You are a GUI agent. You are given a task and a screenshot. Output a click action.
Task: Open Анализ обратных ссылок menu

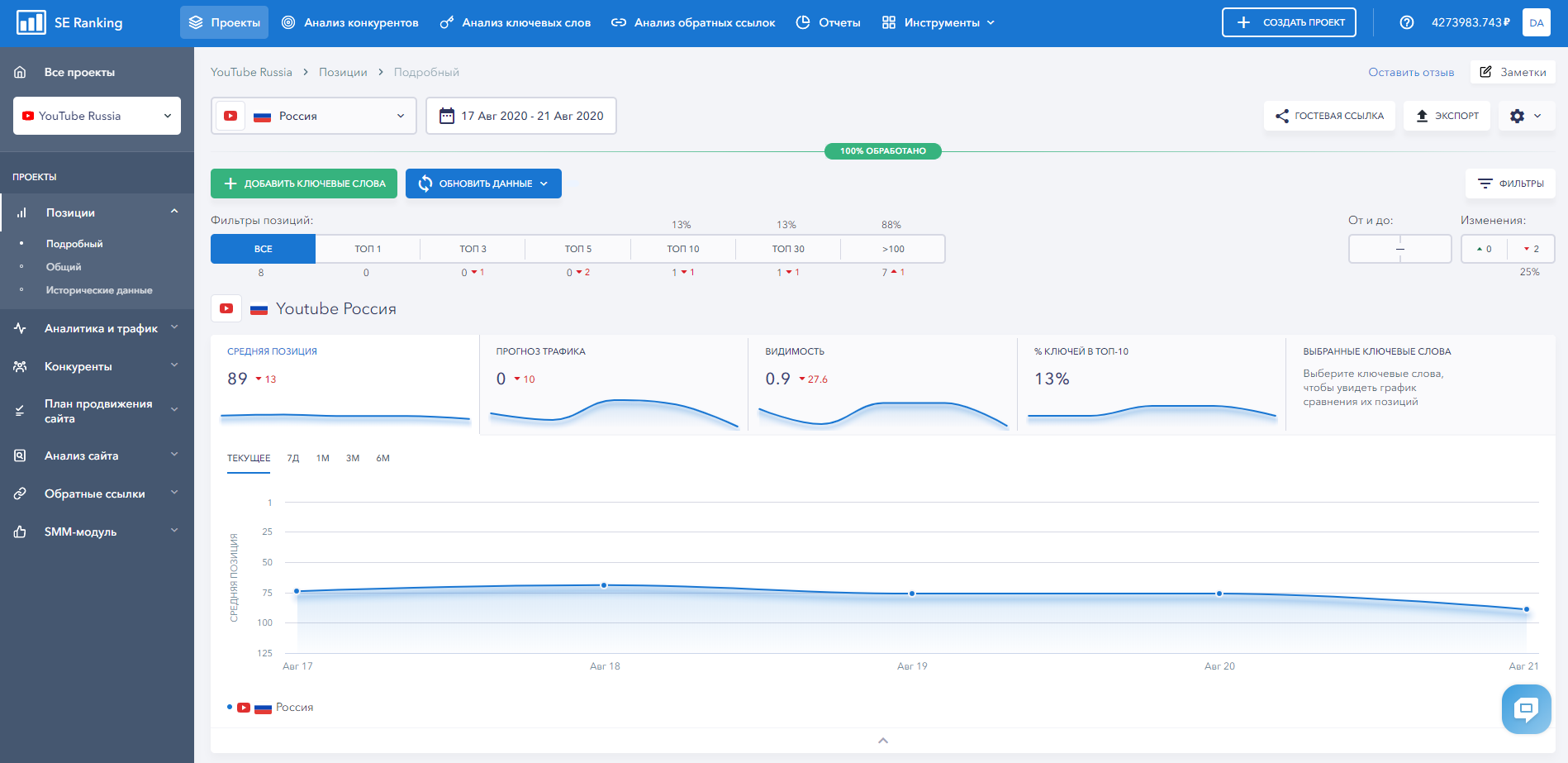693,22
